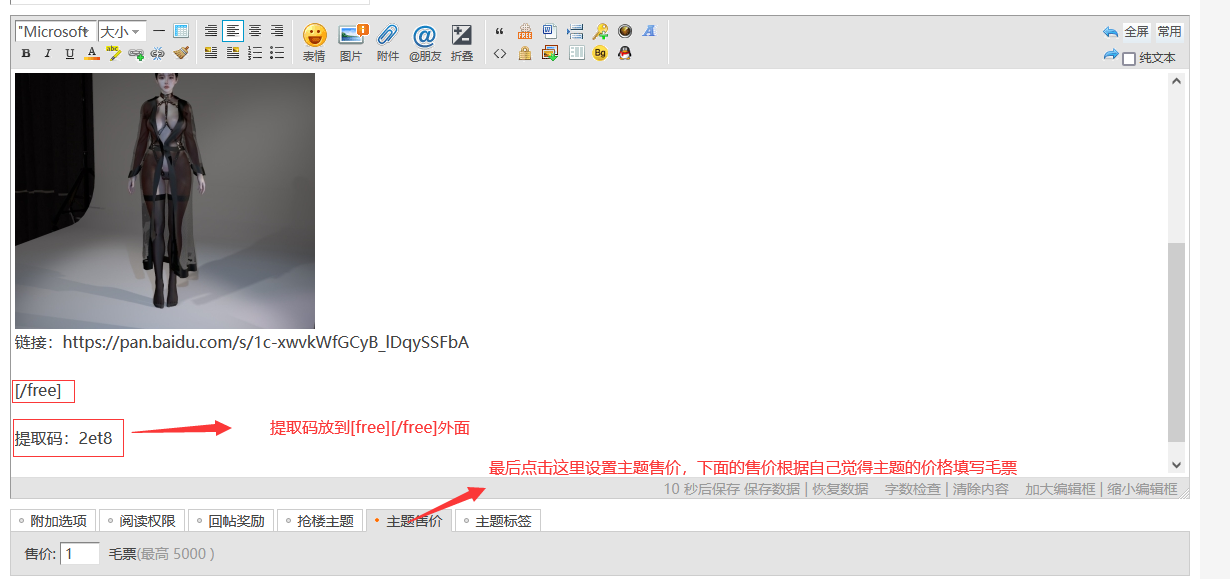Screen dimensions: 1230x579
Task: Click the @朋友 mention button
Action: tap(425, 43)
